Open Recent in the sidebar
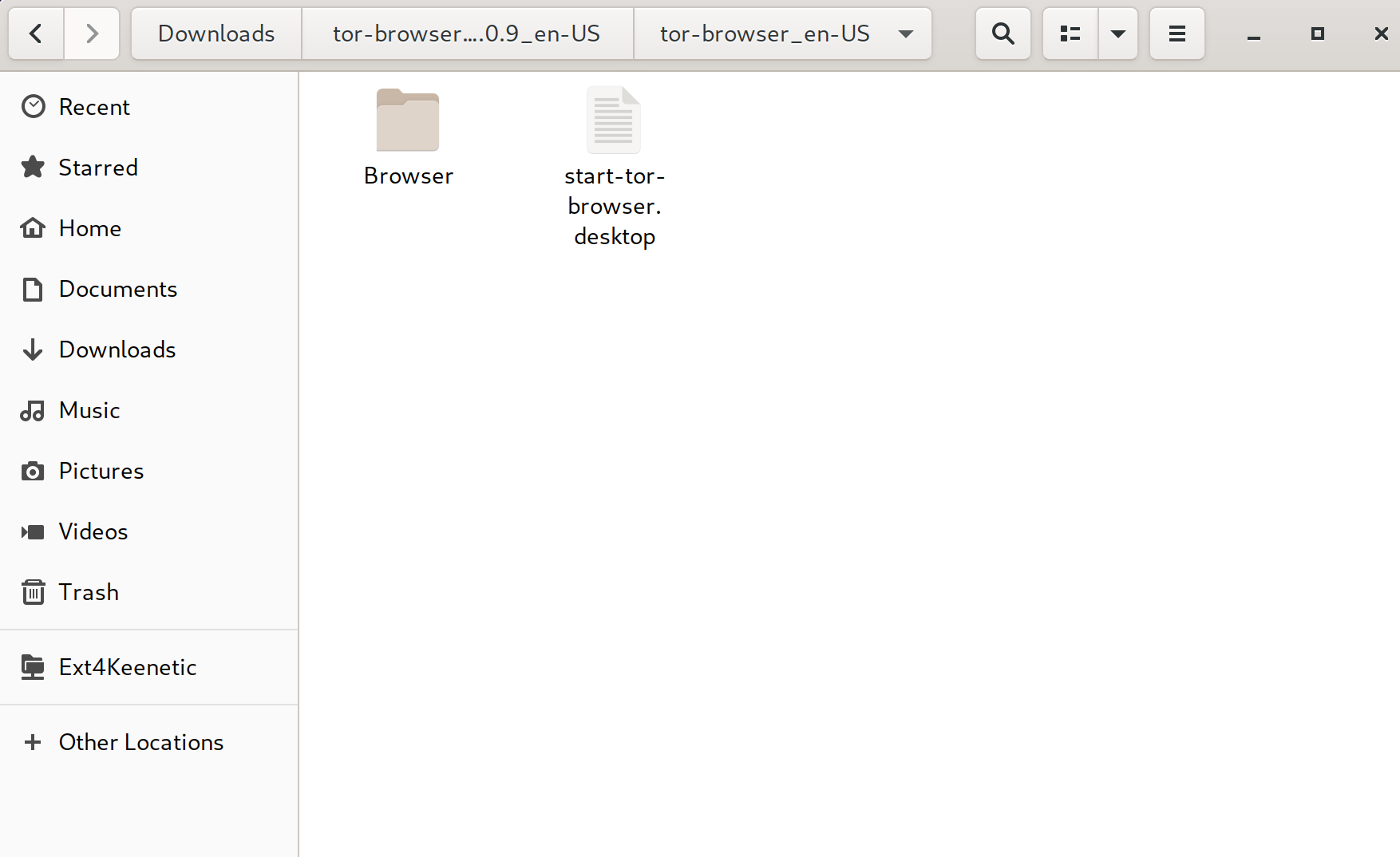This screenshot has height=857, width=1400. point(149,107)
